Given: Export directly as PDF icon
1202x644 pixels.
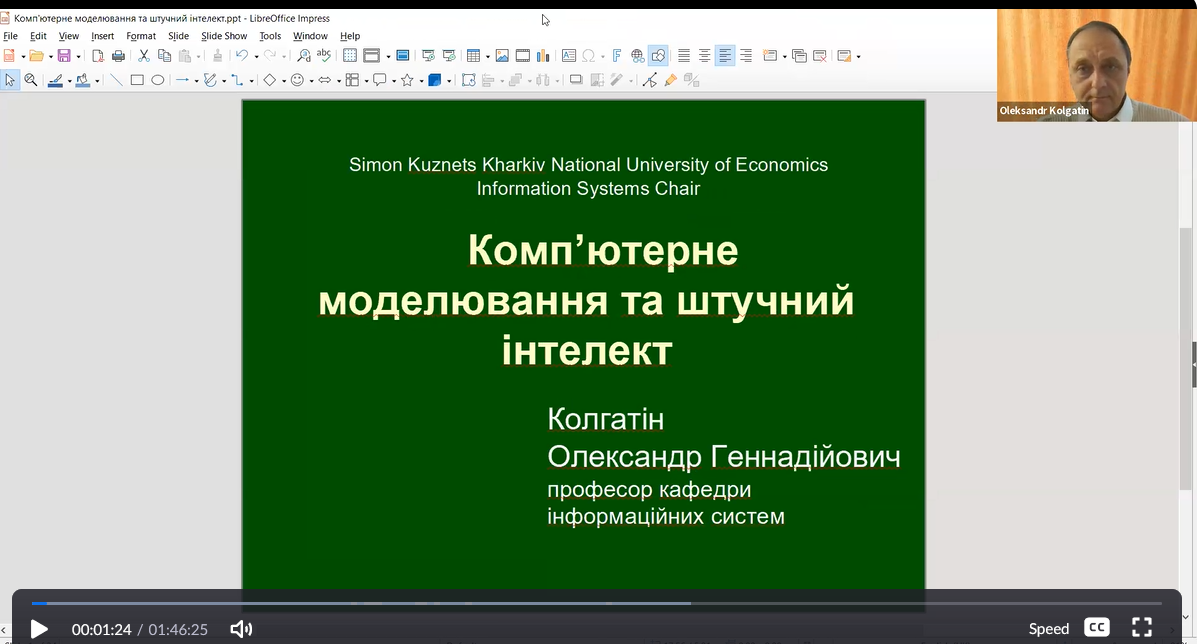Looking at the screenshot, I should click(x=98, y=56).
